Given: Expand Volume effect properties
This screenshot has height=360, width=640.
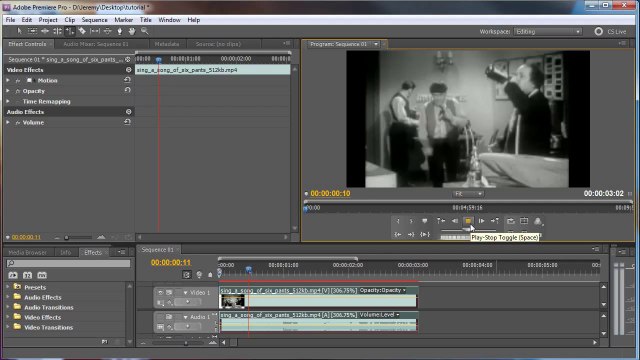Looking at the screenshot, I should point(8,122).
